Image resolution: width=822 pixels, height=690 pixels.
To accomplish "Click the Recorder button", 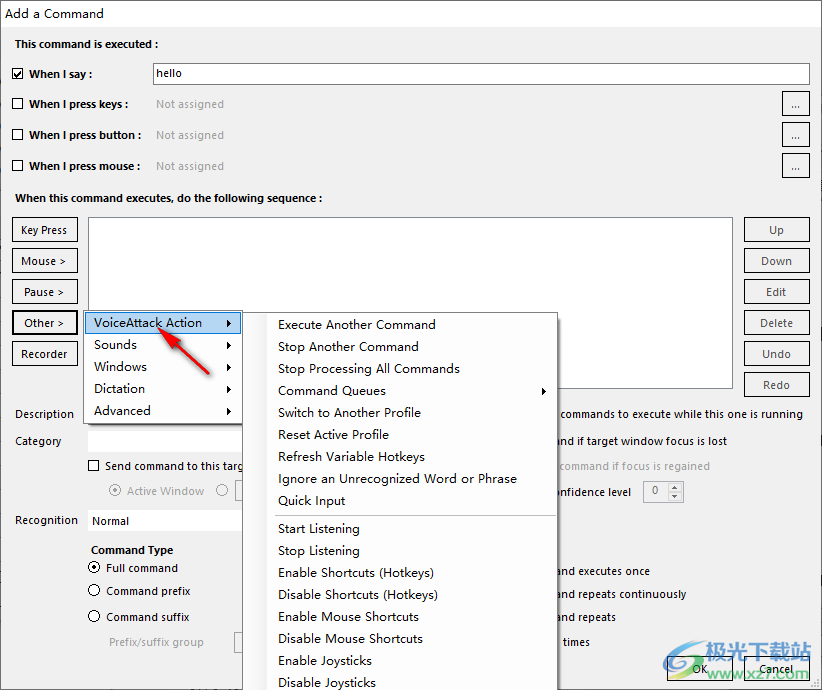I will coord(45,353).
